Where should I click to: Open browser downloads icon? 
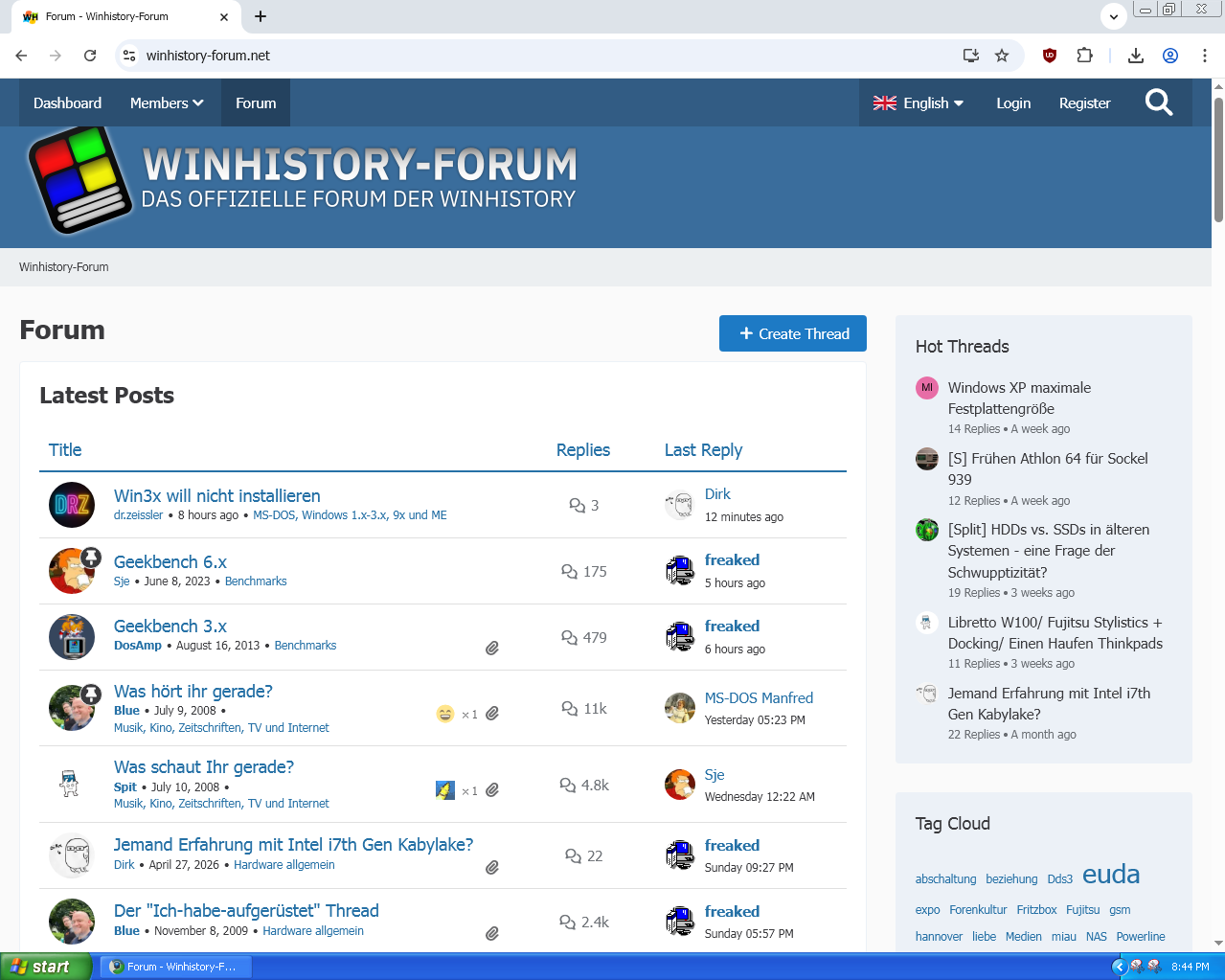(1136, 56)
